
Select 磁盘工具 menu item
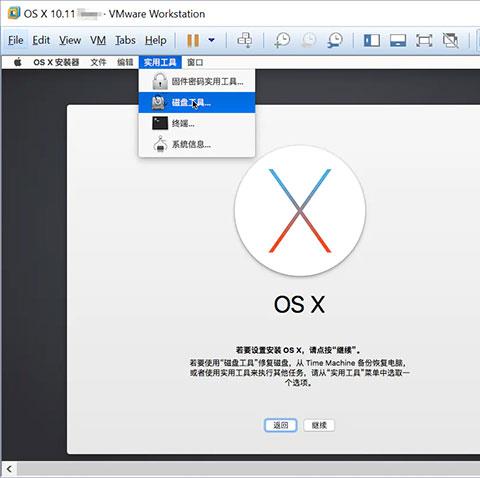tap(197, 102)
